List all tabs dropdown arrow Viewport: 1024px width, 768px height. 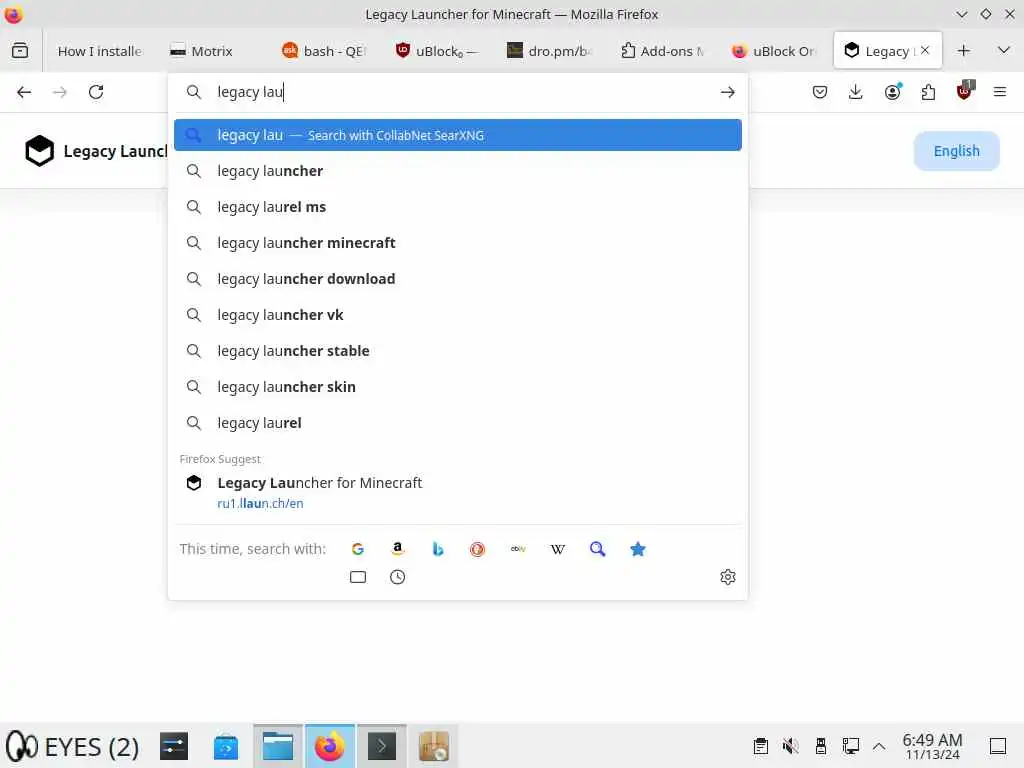click(x=1004, y=50)
